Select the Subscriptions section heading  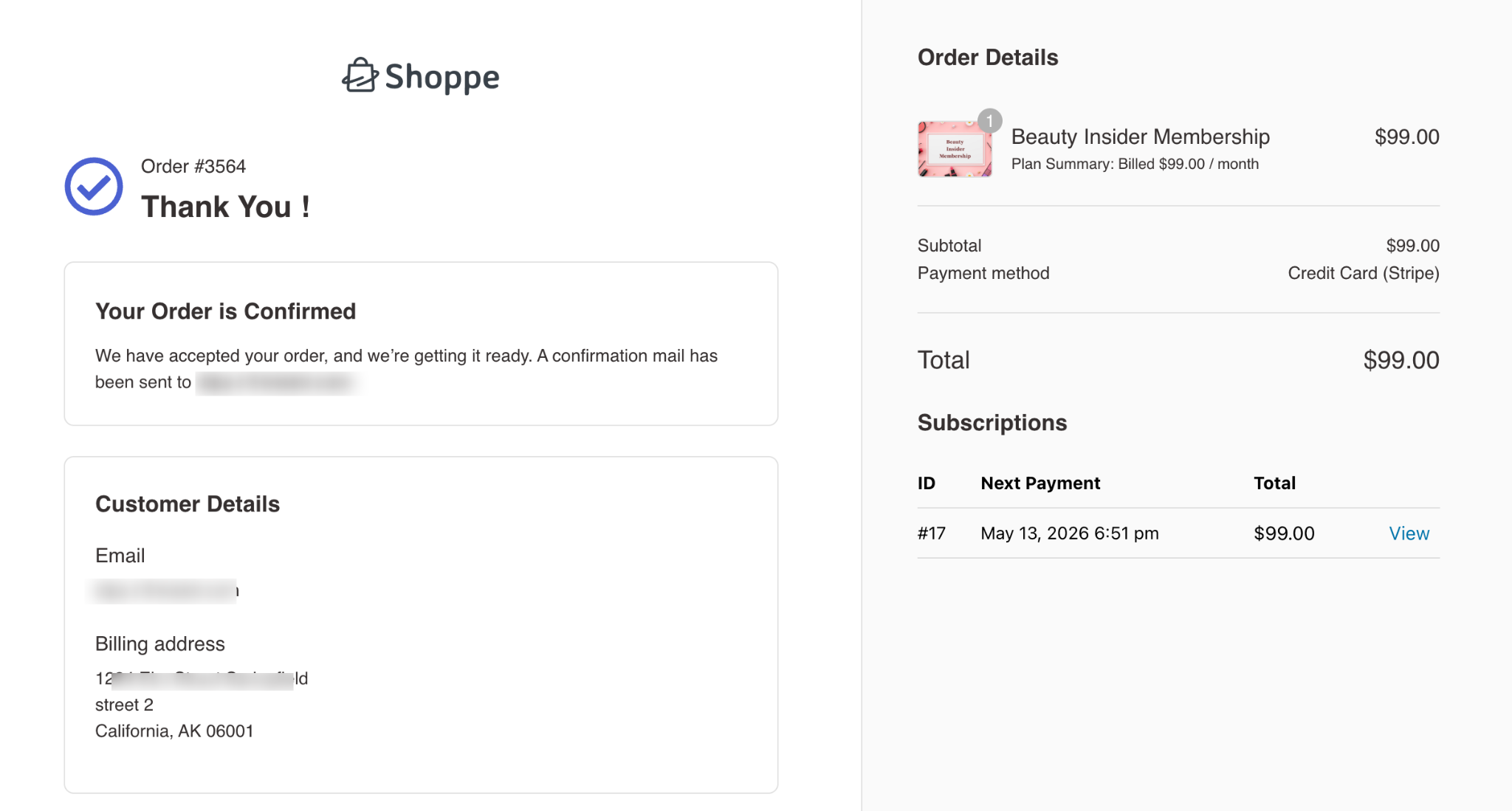(x=992, y=422)
